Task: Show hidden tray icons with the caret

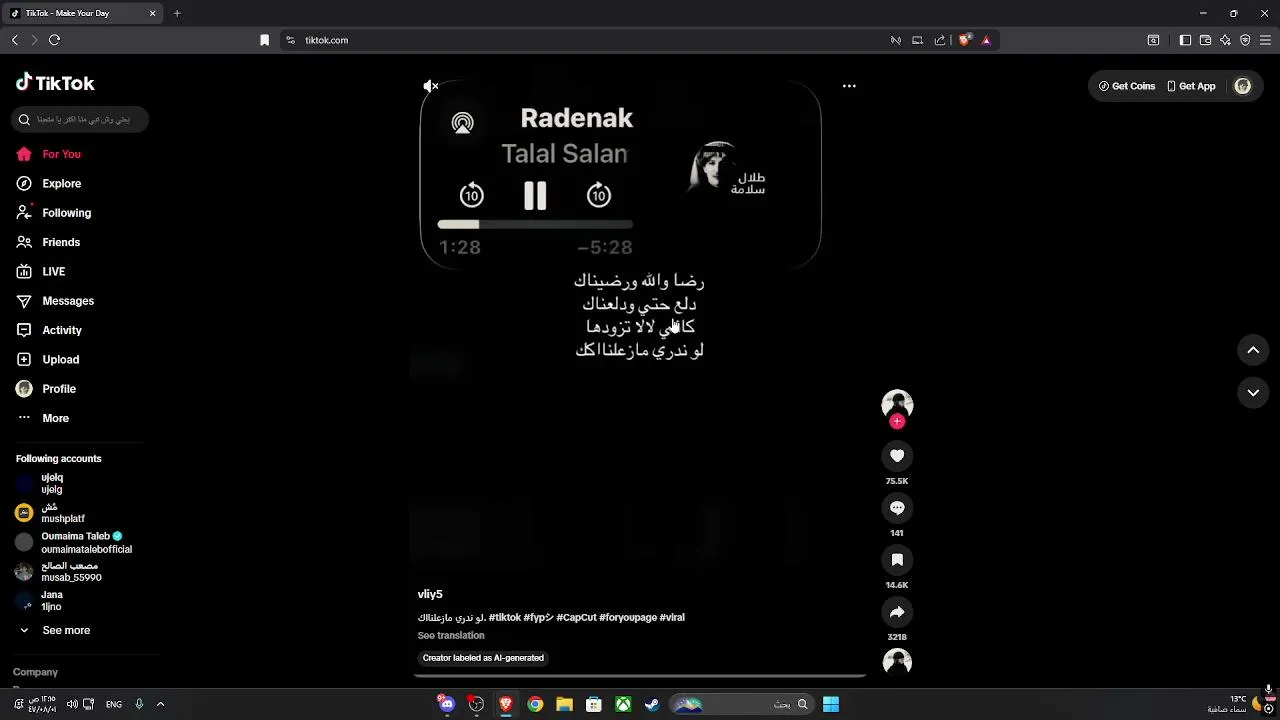Action: pos(160,704)
